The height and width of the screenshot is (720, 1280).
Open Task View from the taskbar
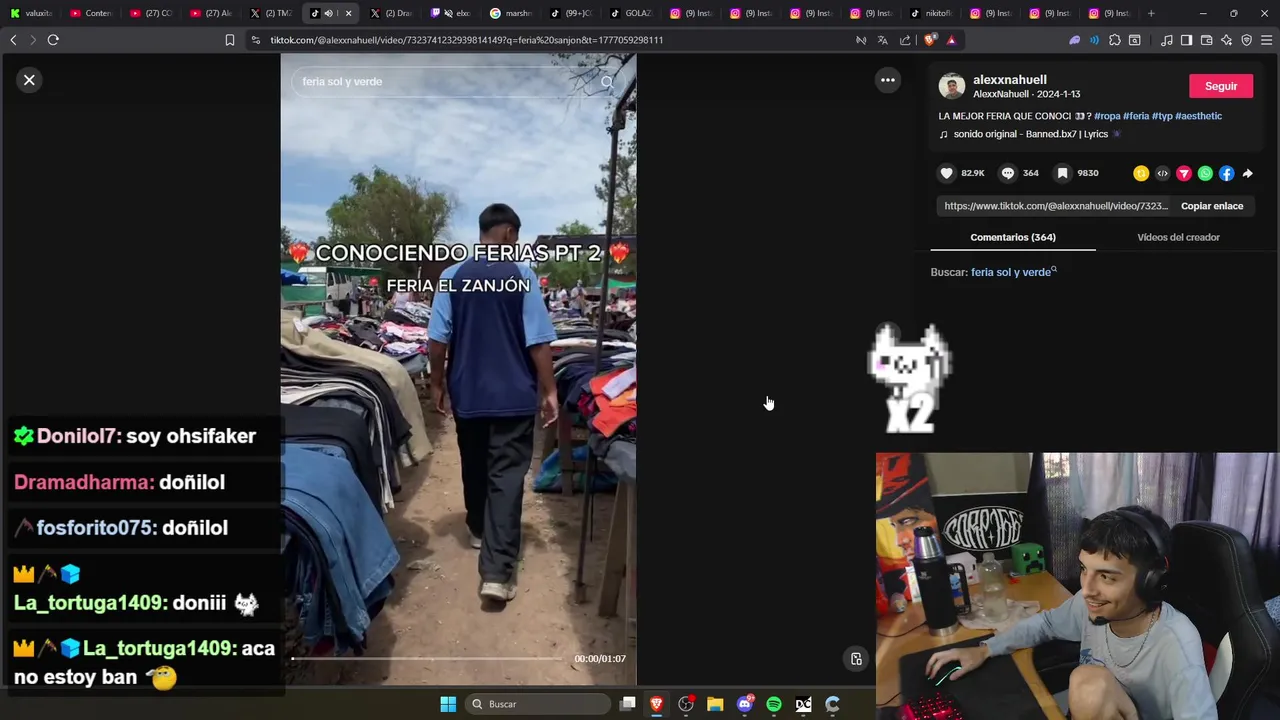(x=627, y=704)
